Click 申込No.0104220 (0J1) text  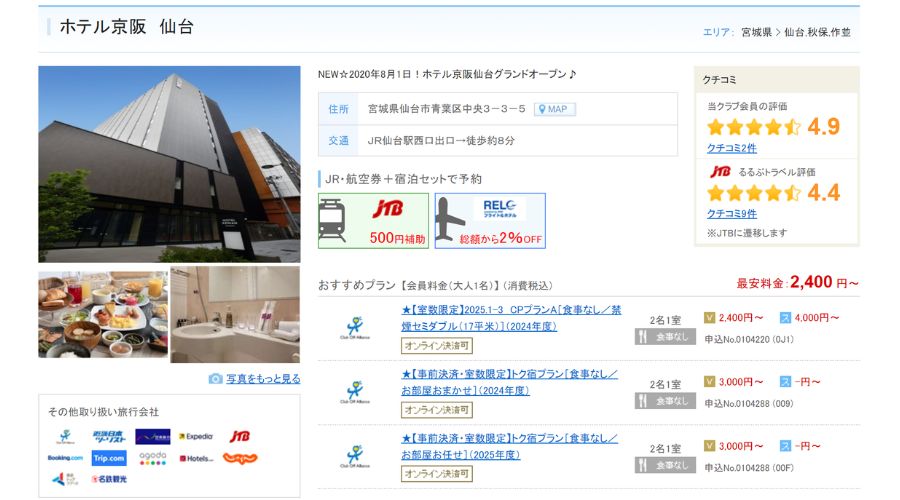click(x=749, y=339)
